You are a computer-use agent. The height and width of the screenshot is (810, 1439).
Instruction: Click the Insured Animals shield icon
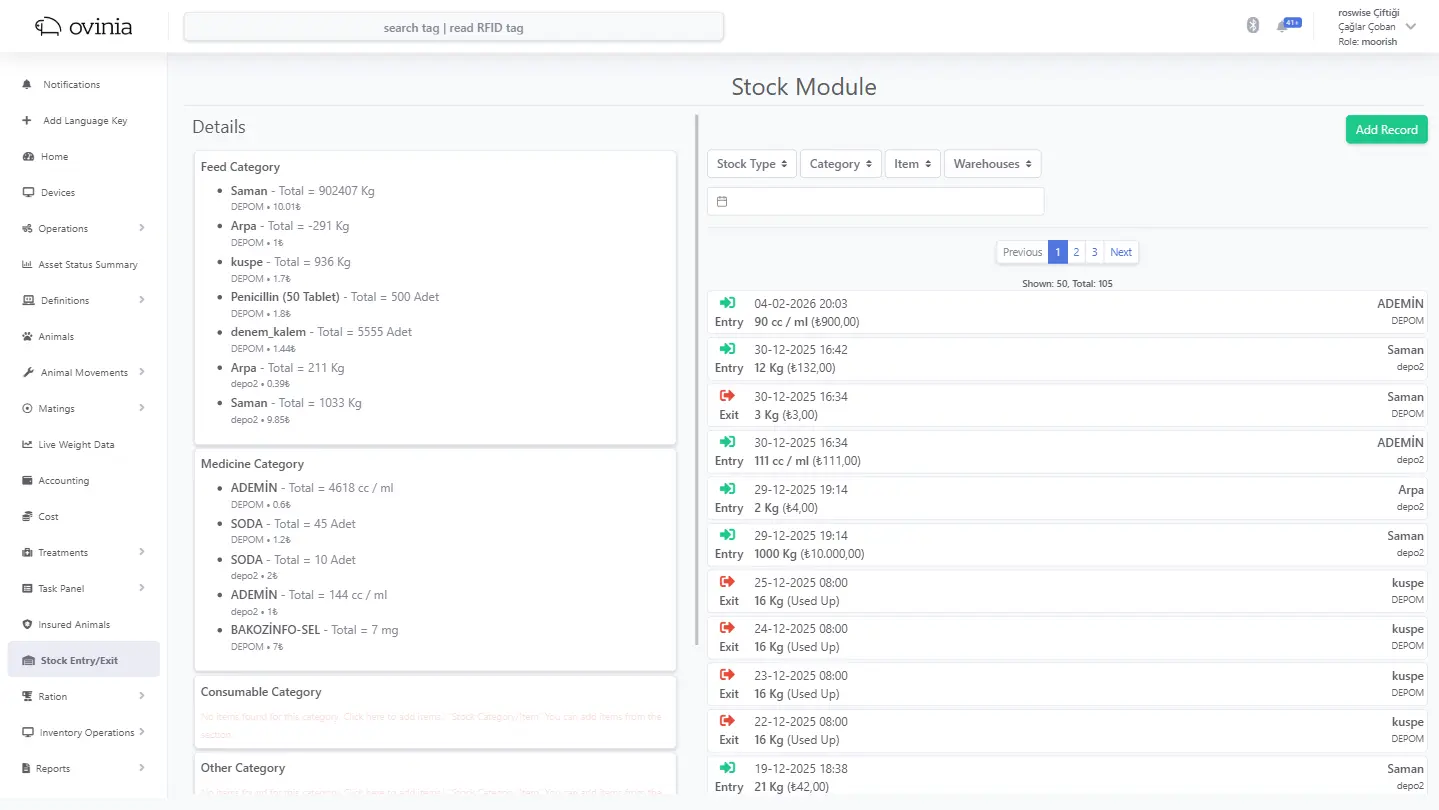point(28,625)
